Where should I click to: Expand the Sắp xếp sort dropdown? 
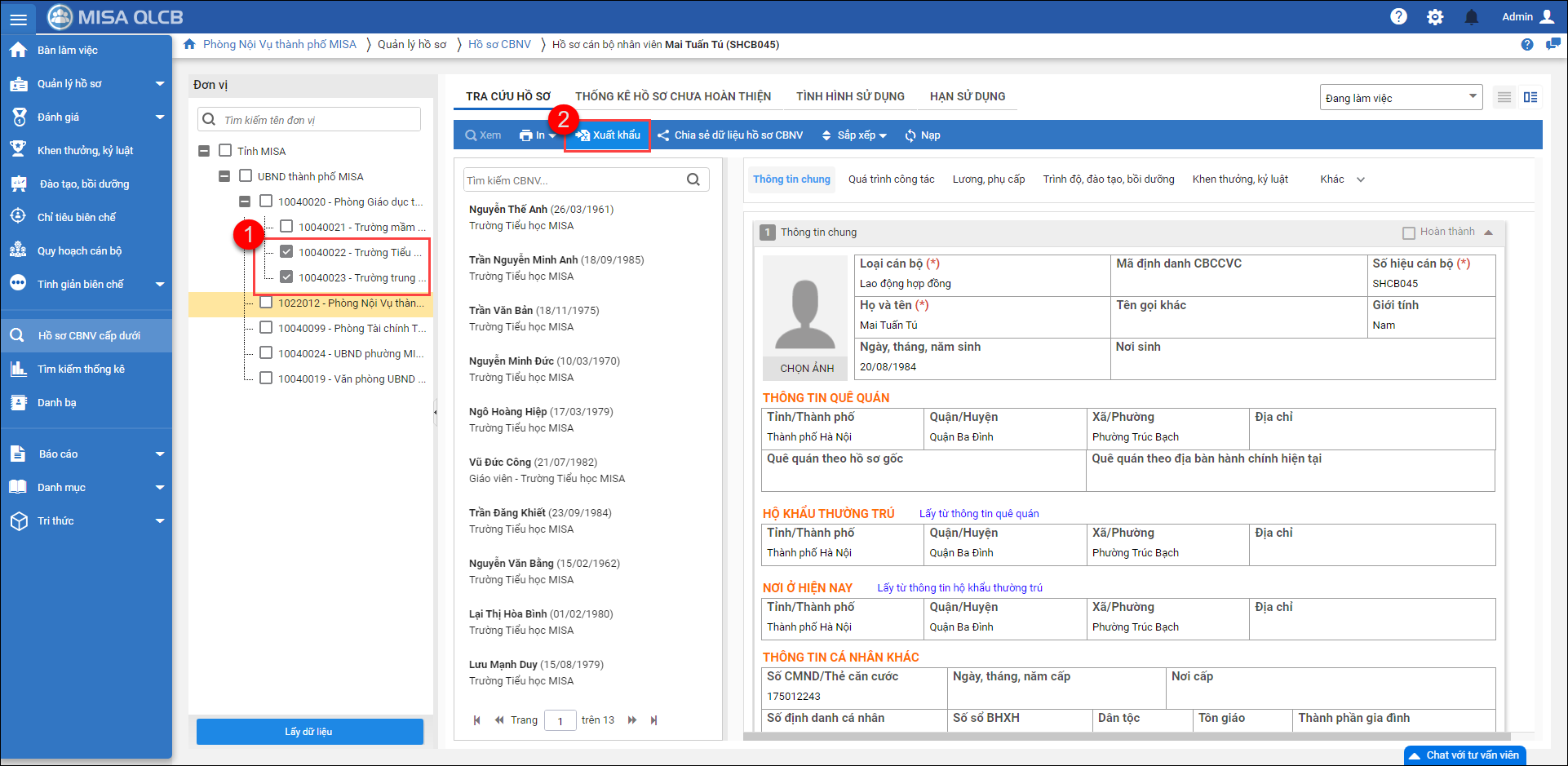(854, 135)
